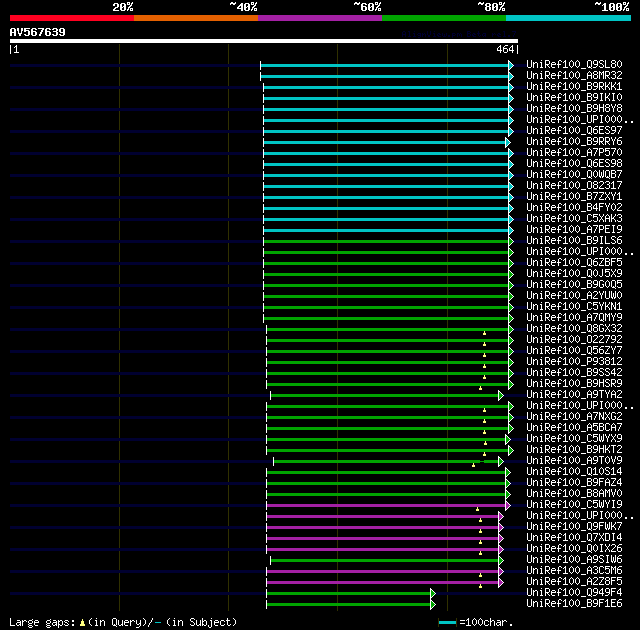Select hit label UniRef100_C5XAK3

point(574,219)
